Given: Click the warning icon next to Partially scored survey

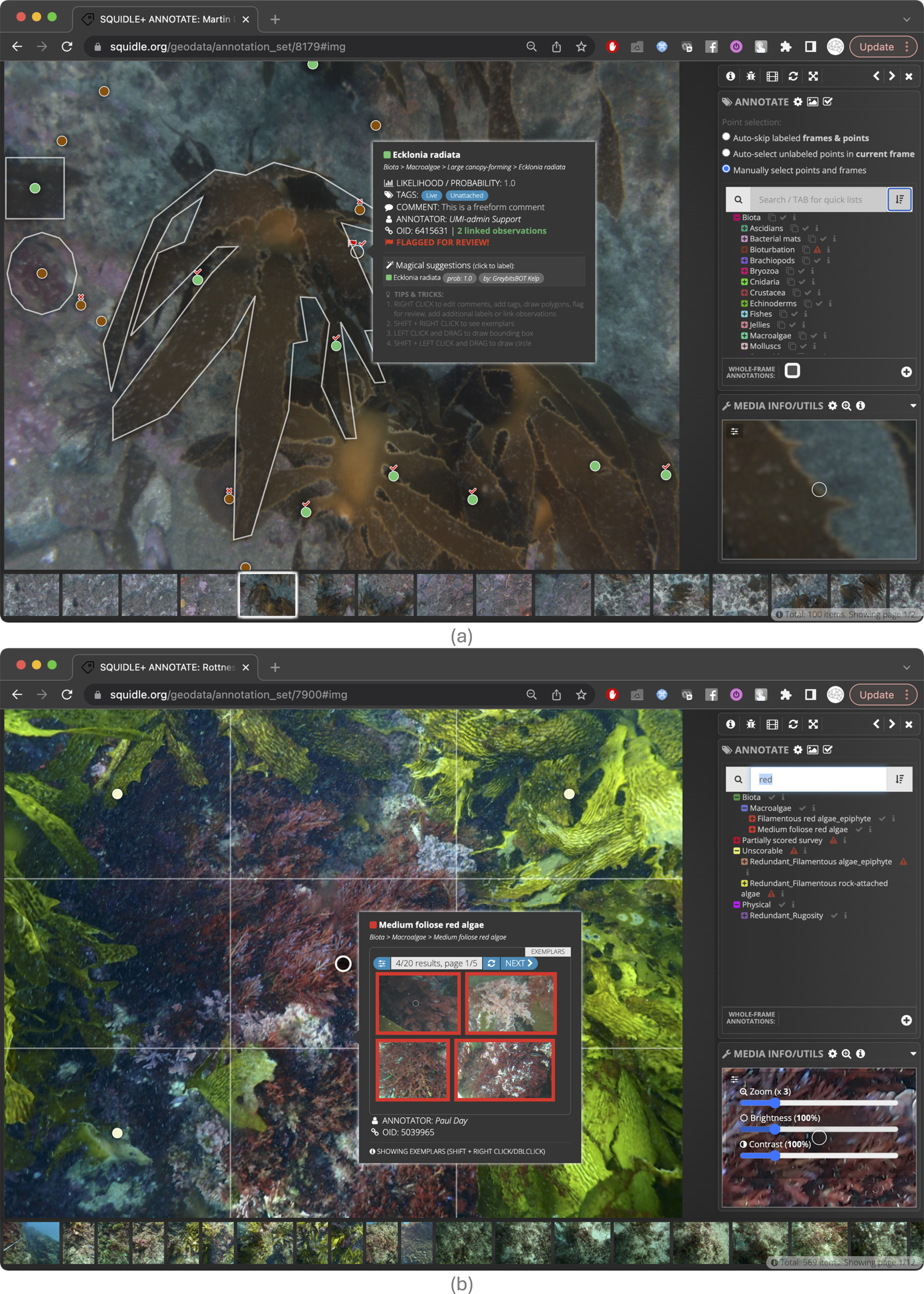Looking at the screenshot, I should (833, 840).
